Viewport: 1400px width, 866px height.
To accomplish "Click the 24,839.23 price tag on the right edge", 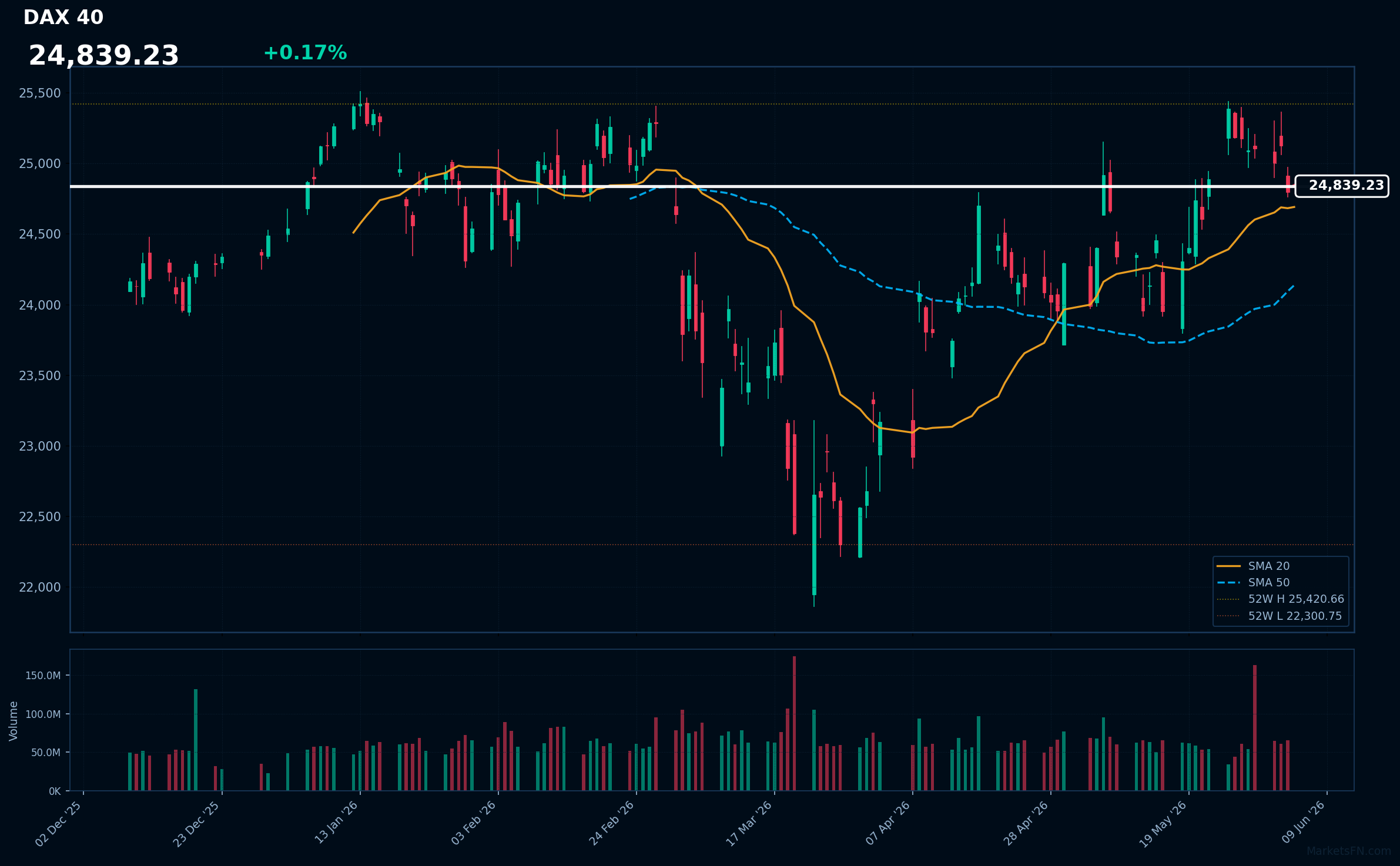I will [1342, 186].
